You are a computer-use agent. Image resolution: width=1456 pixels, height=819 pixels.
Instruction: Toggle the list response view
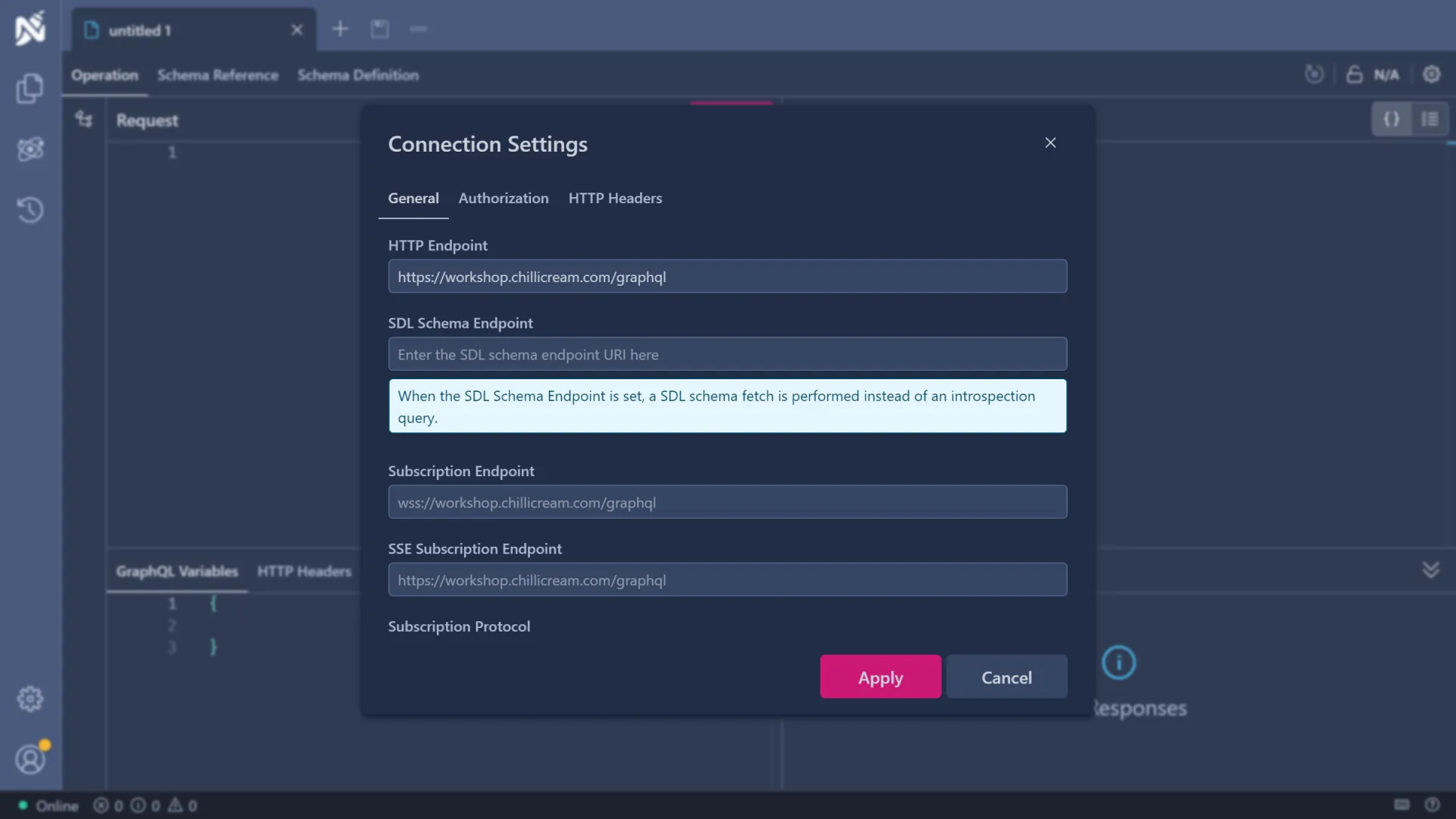click(1429, 119)
